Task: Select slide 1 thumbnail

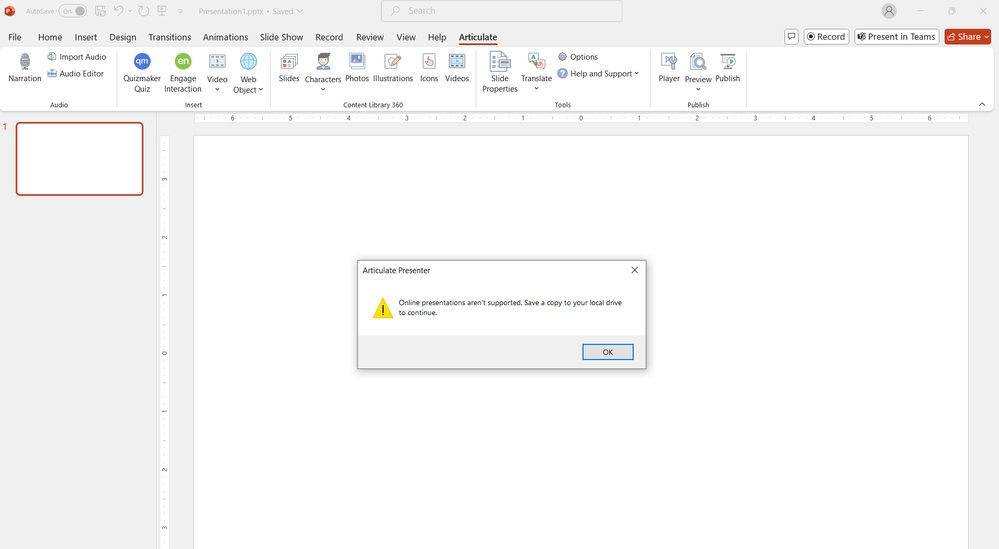Action: [80, 159]
